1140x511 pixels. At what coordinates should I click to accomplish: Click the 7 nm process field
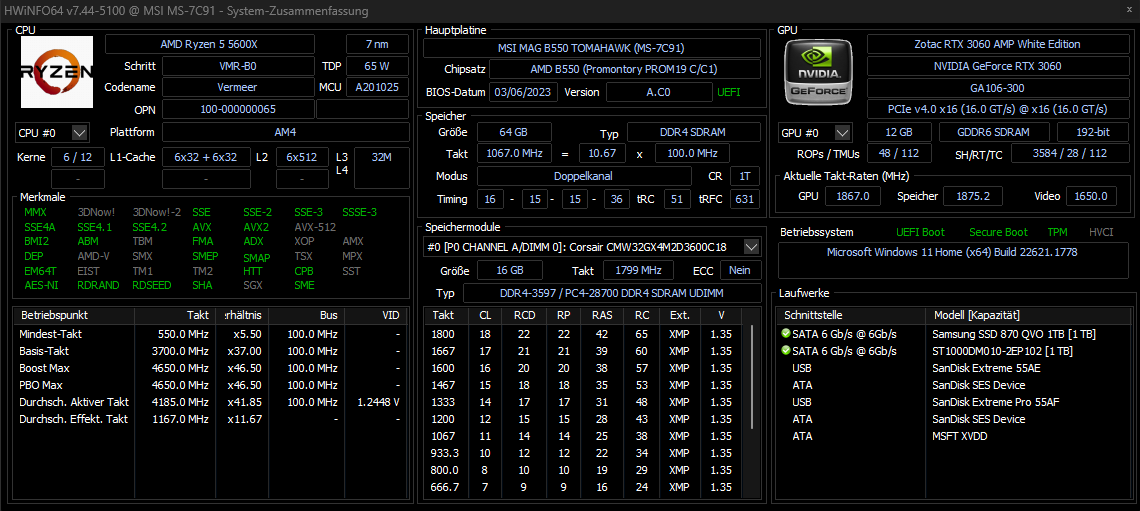(x=377, y=44)
